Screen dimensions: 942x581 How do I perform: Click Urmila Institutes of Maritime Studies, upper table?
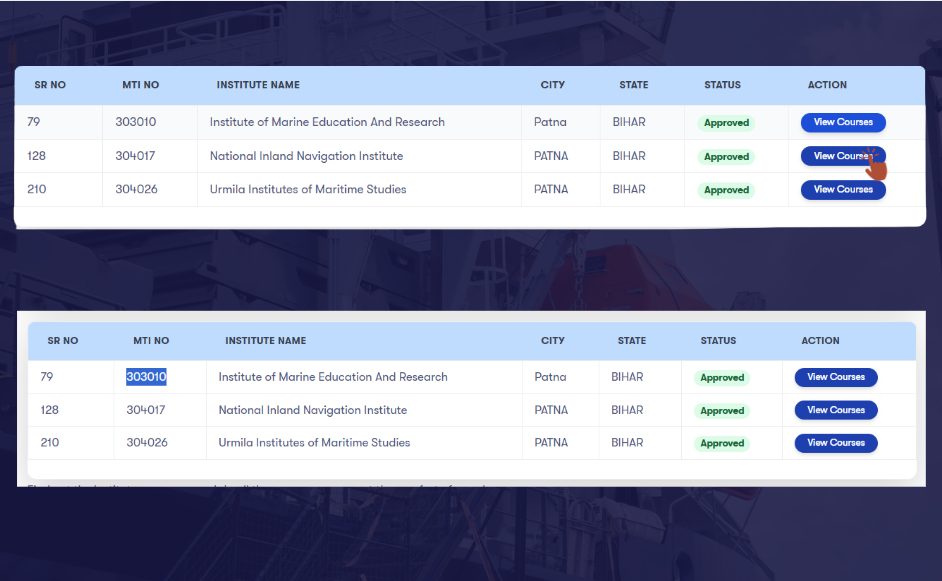[x=308, y=189]
